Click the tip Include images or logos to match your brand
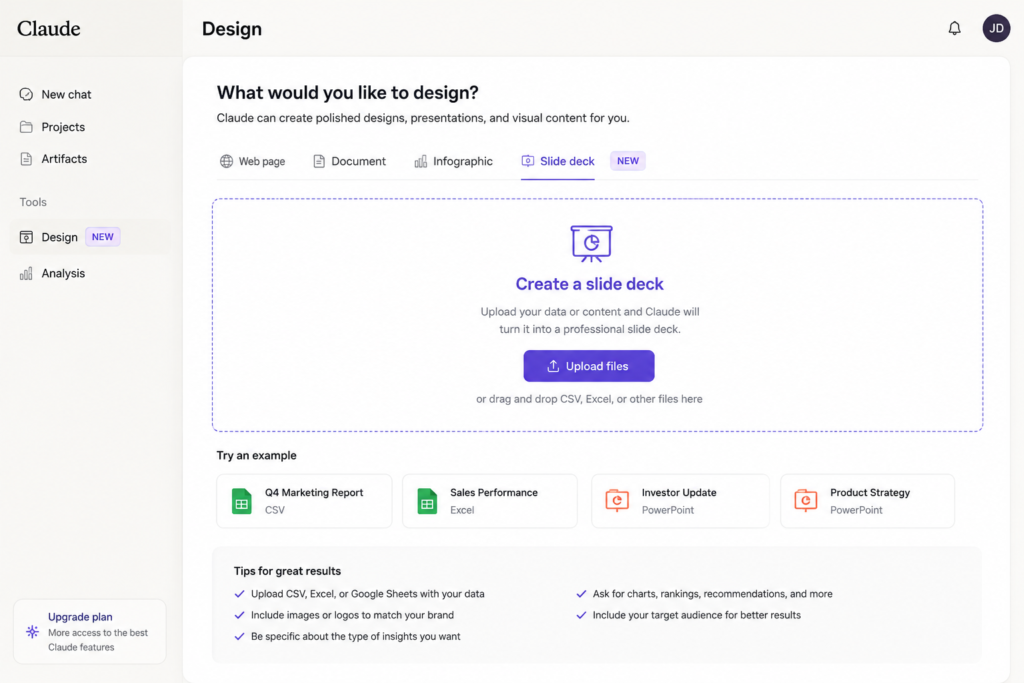The width and height of the screenshot is (1024, 683). coord(352,615)
